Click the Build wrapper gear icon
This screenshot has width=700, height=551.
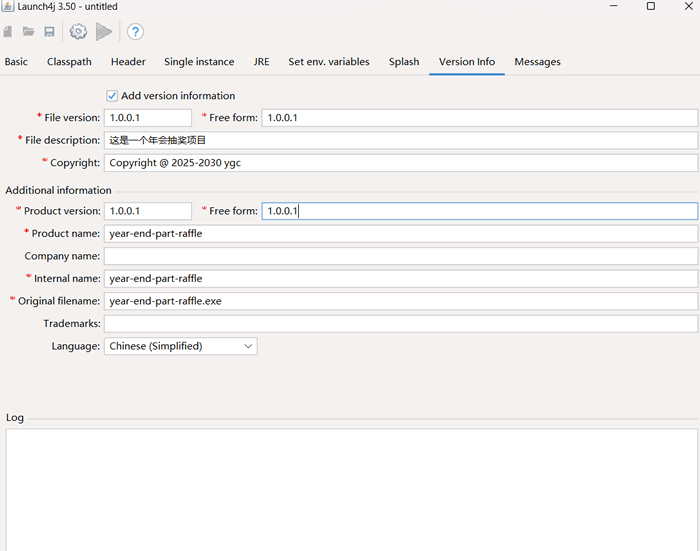(78, 32)
